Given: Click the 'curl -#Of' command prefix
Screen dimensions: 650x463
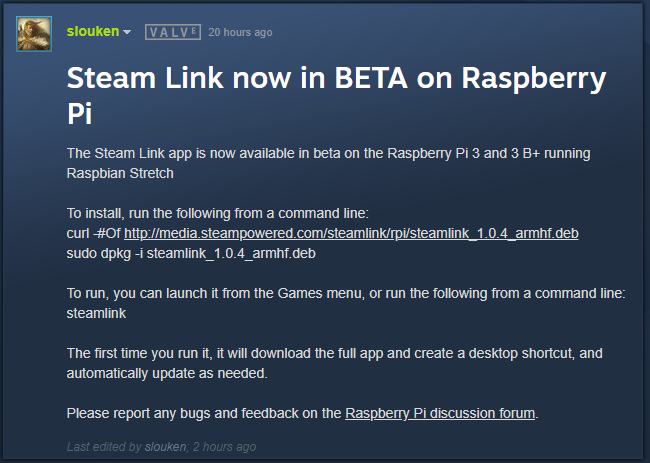Looking at the screenshot, I should click(x=94, y=233).
